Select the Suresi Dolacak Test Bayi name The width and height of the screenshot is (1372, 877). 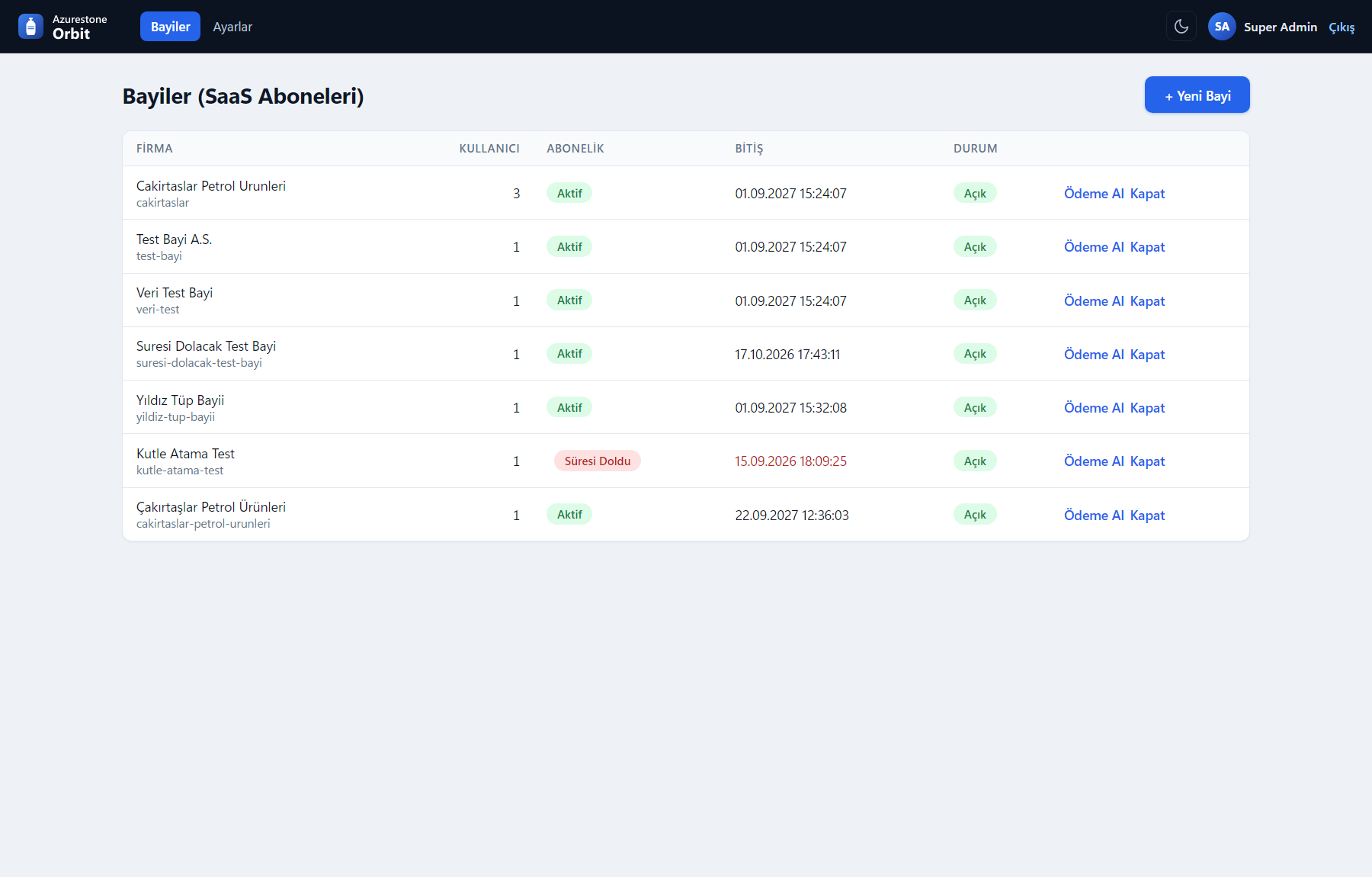click(x=206, y=346)
